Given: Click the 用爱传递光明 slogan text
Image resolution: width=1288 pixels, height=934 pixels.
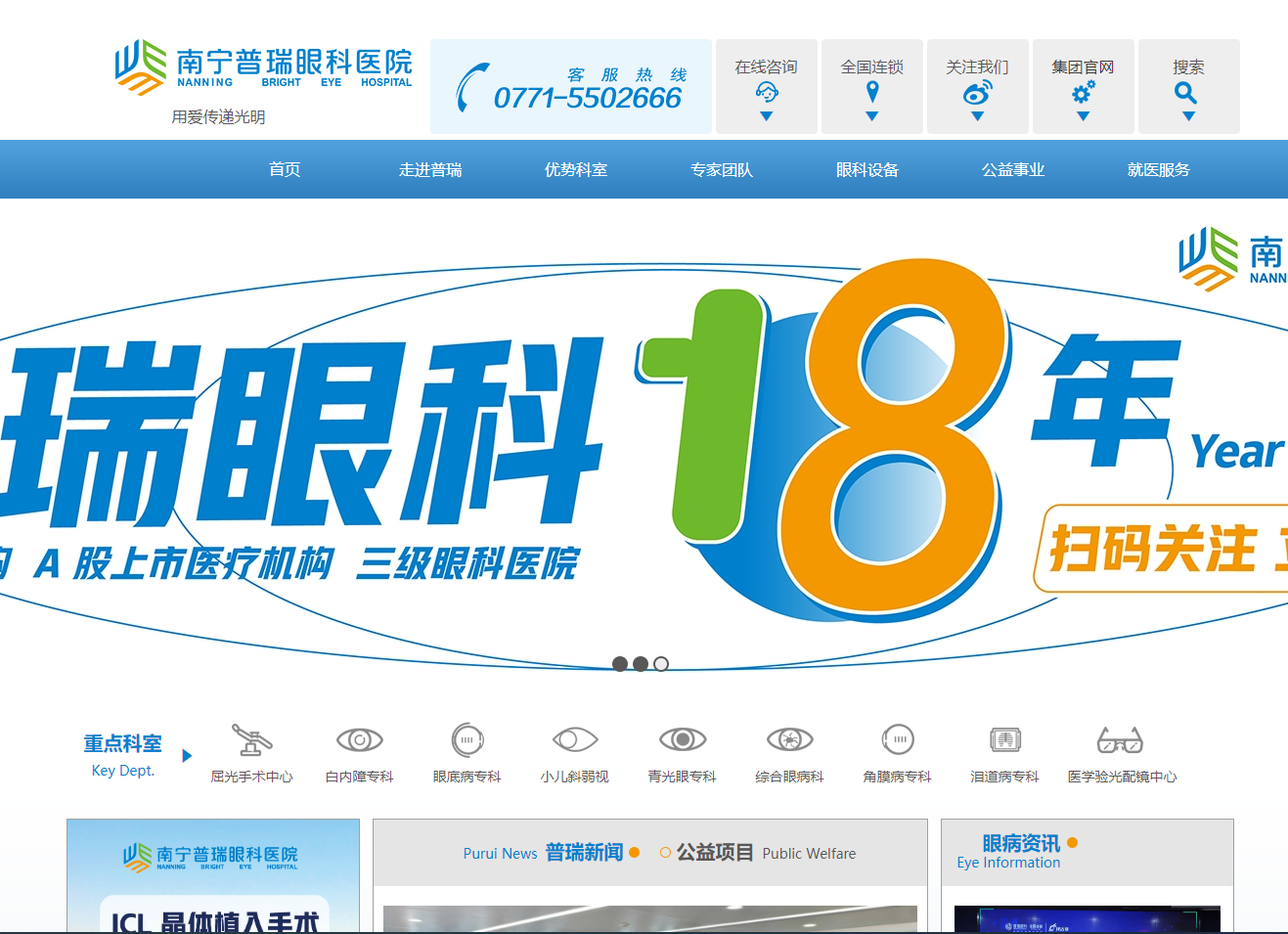Looking at the screenshot, I should coord(219,117).
